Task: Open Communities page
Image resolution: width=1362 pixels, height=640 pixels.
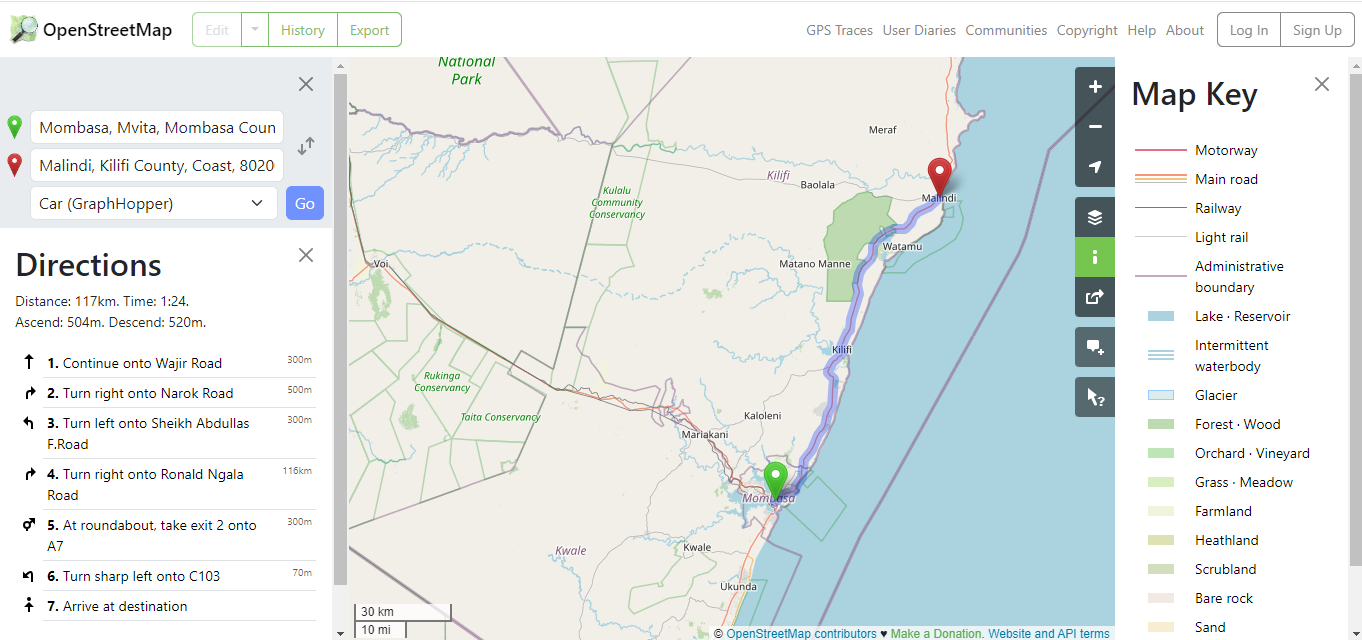Action: 1006,30
